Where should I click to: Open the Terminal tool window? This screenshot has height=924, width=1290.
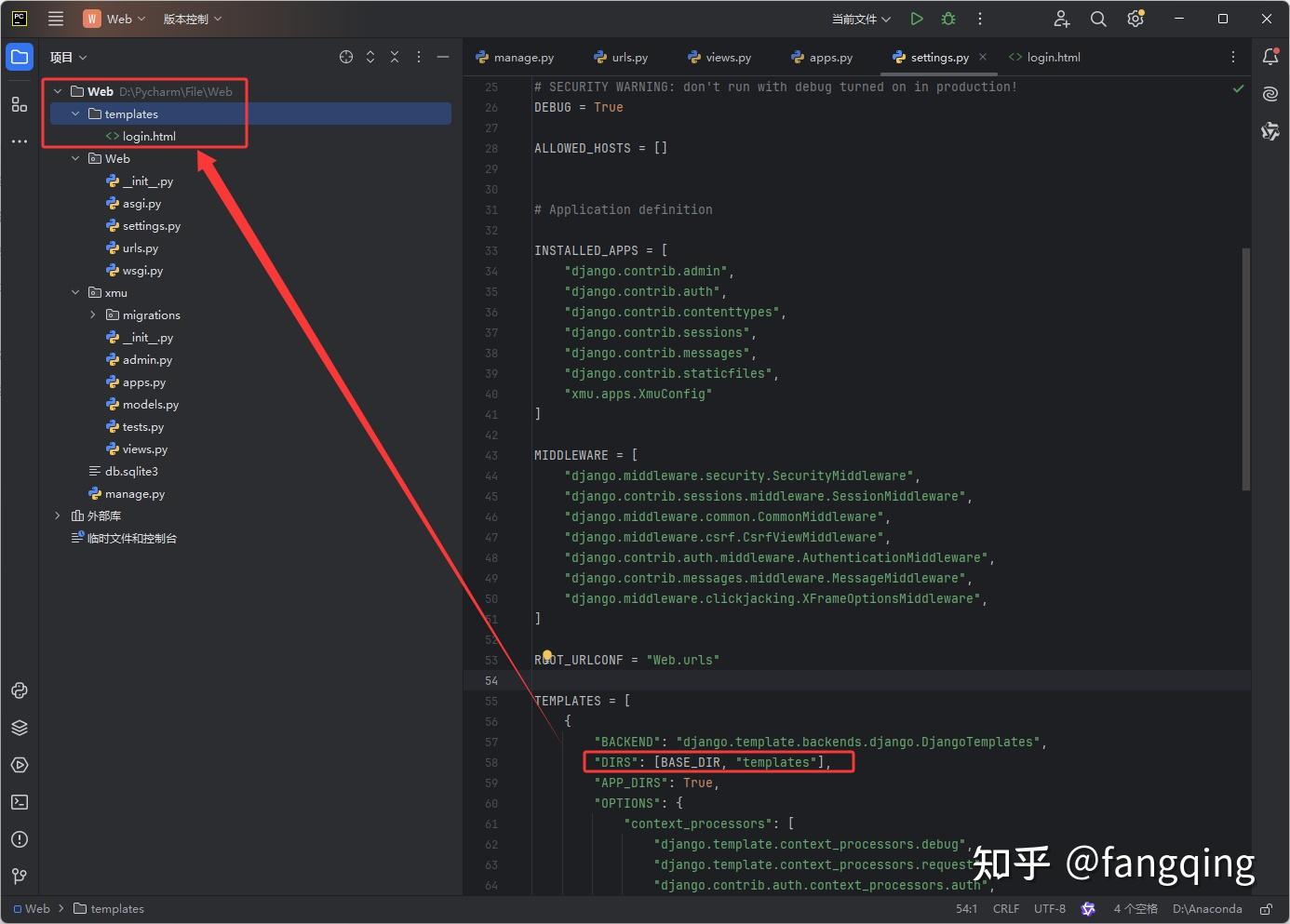[20, 802]
